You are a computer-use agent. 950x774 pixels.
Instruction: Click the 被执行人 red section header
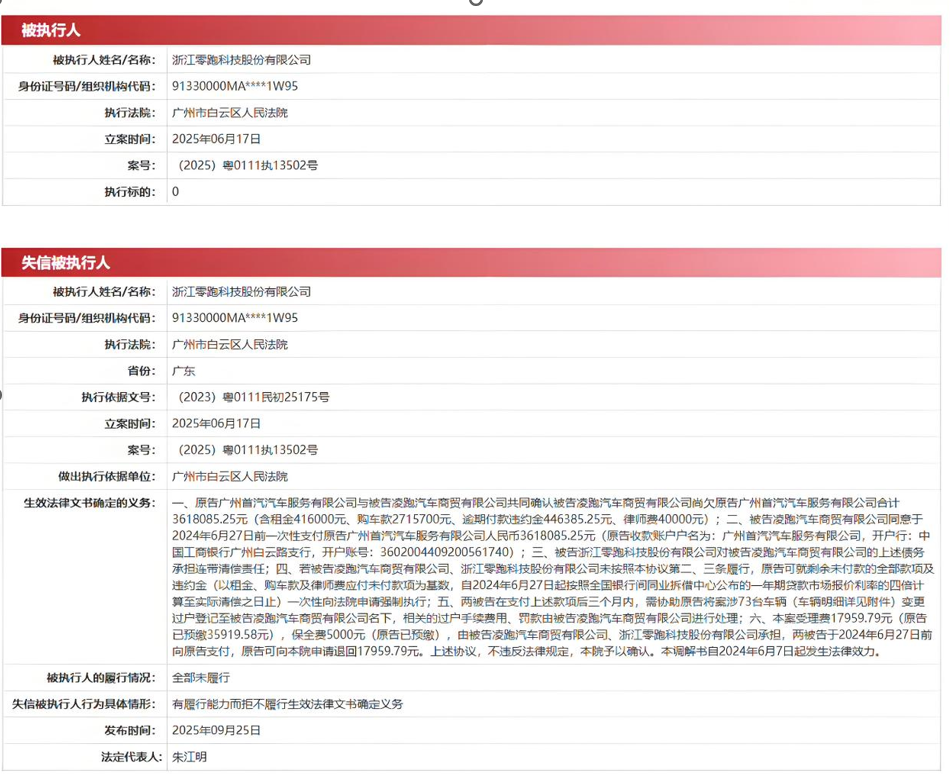(50, 31)
